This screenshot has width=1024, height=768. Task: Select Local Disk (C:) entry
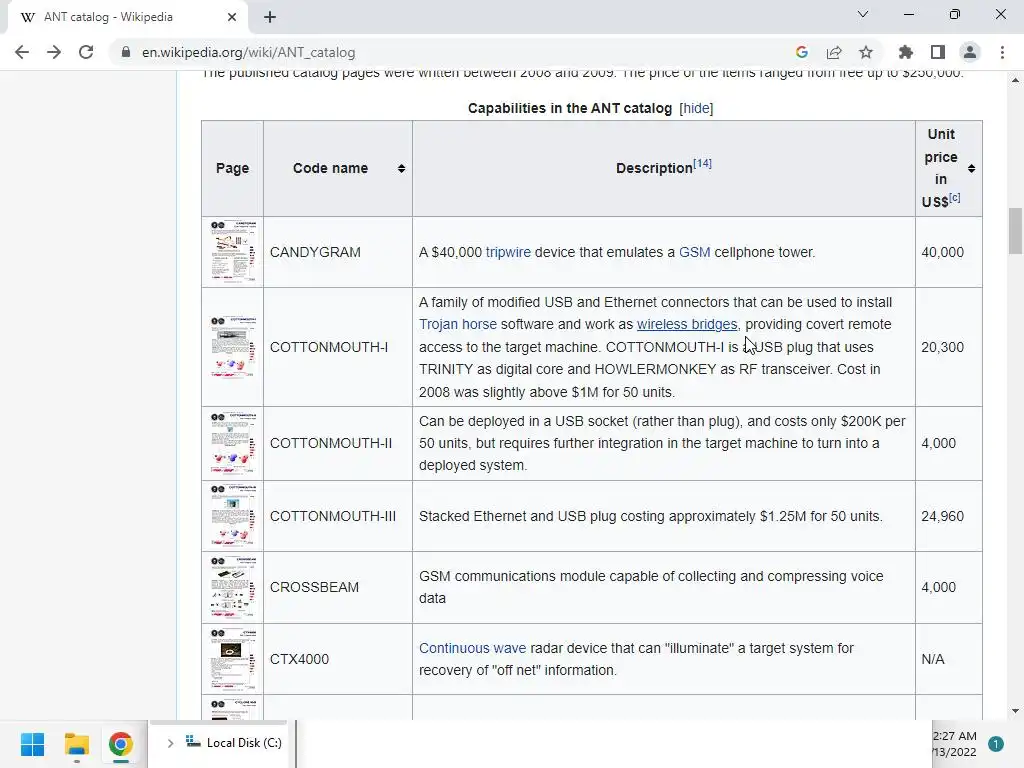tap(234, 743)
